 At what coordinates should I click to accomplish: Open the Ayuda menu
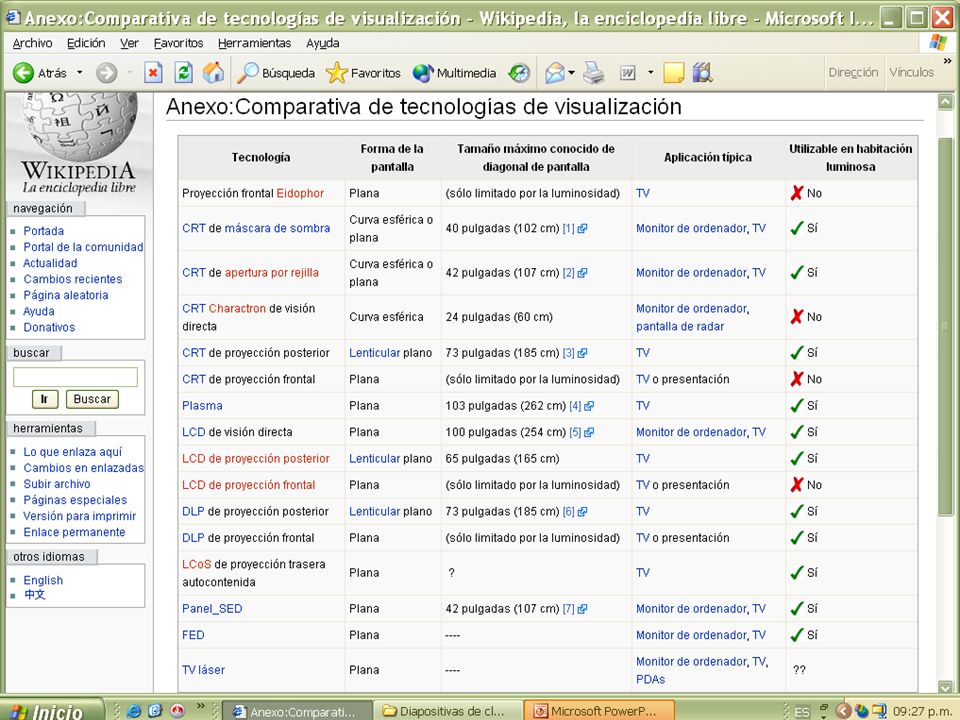coord(323,43)
